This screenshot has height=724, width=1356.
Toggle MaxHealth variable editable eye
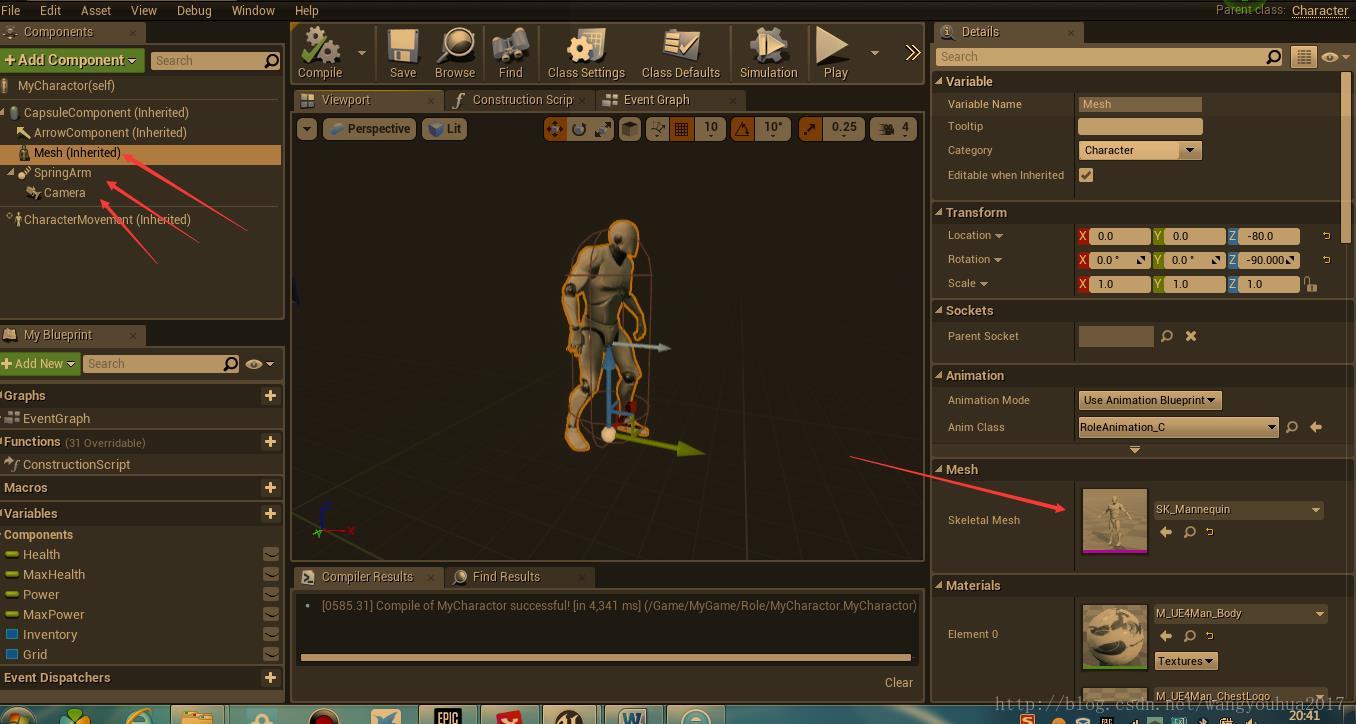coord(271,574)
